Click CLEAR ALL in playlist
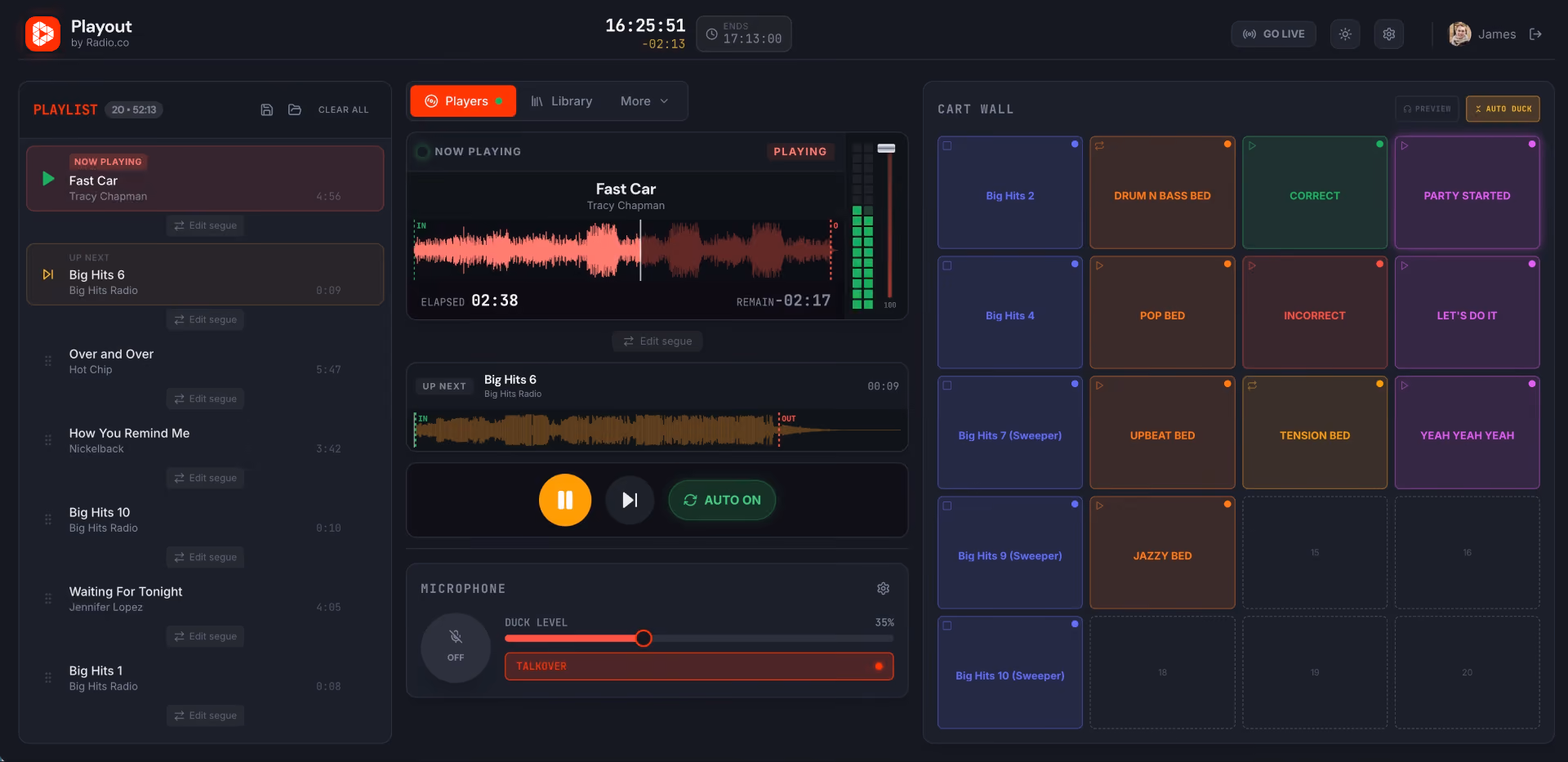Screen dimensions: 1568x762 343,109
